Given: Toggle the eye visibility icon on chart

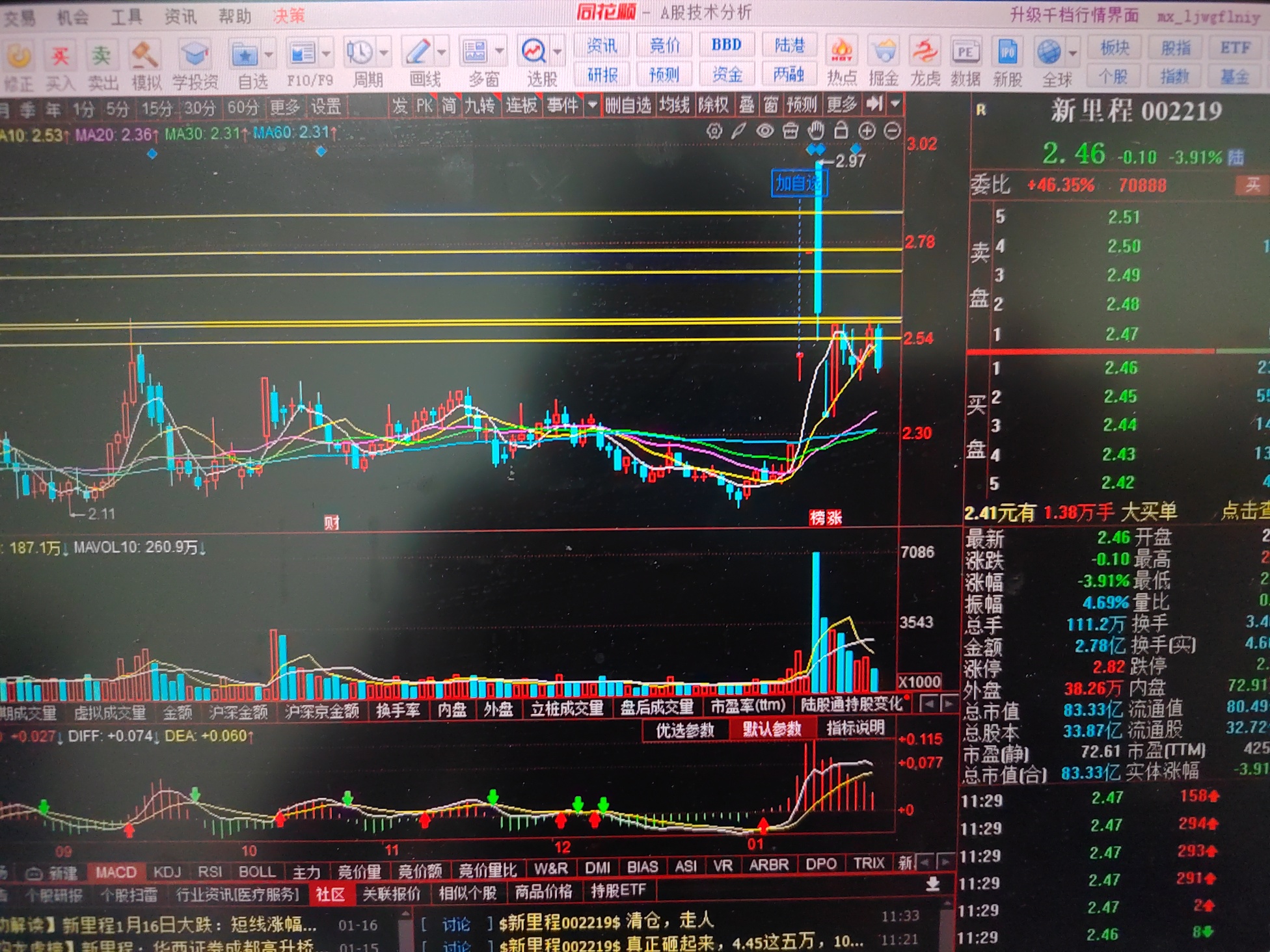Looking at the screenshot, I should 765,131.
